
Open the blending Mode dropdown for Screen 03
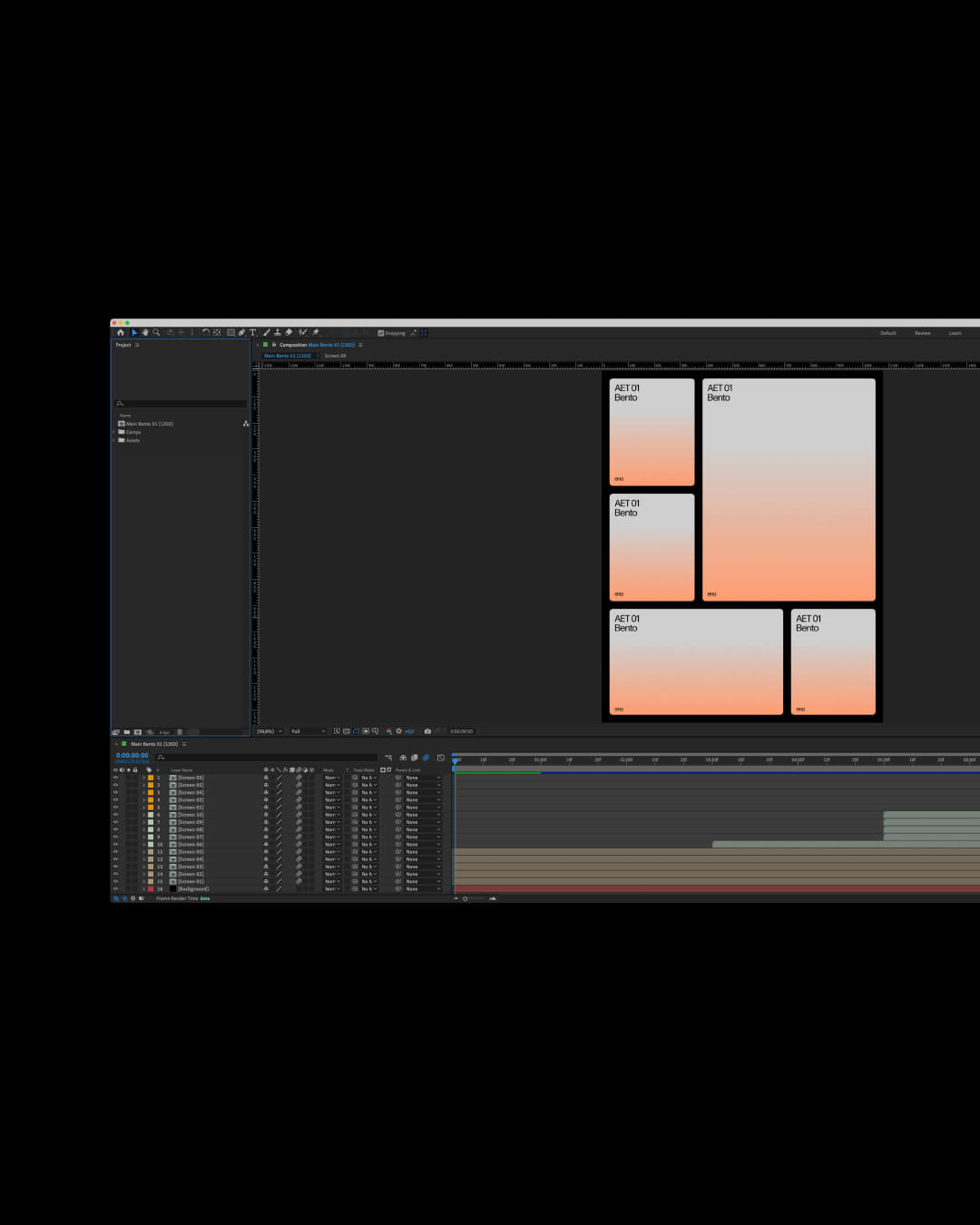coord(331,777)
